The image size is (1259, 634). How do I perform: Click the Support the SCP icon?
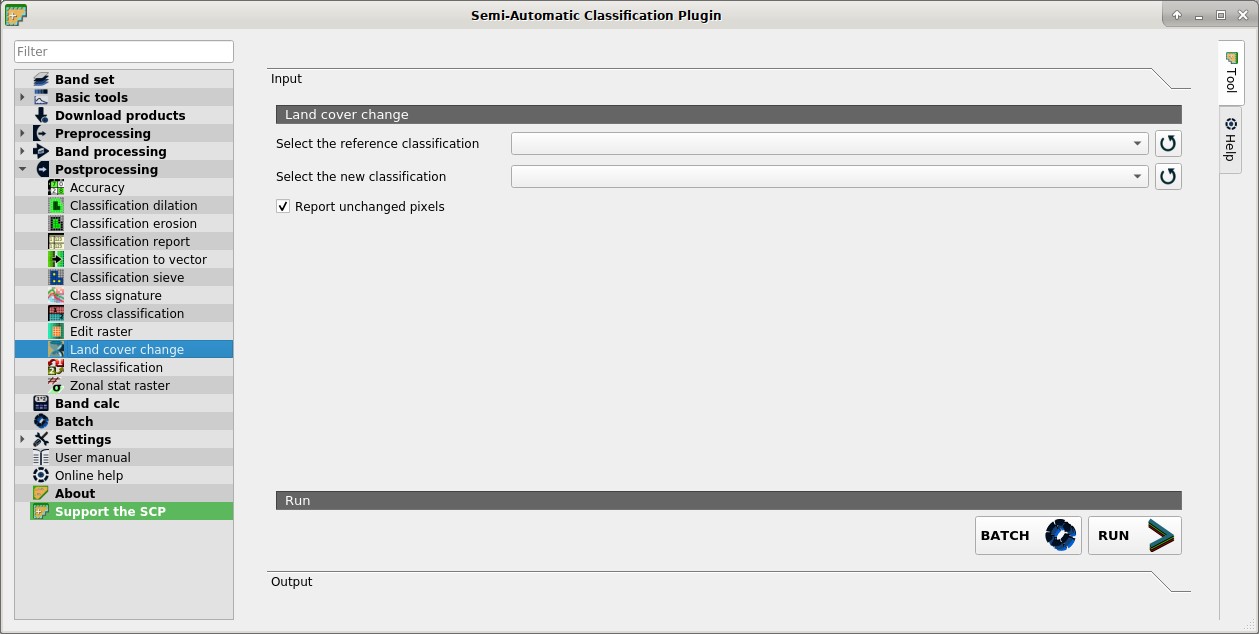click(x=41, y=511)
